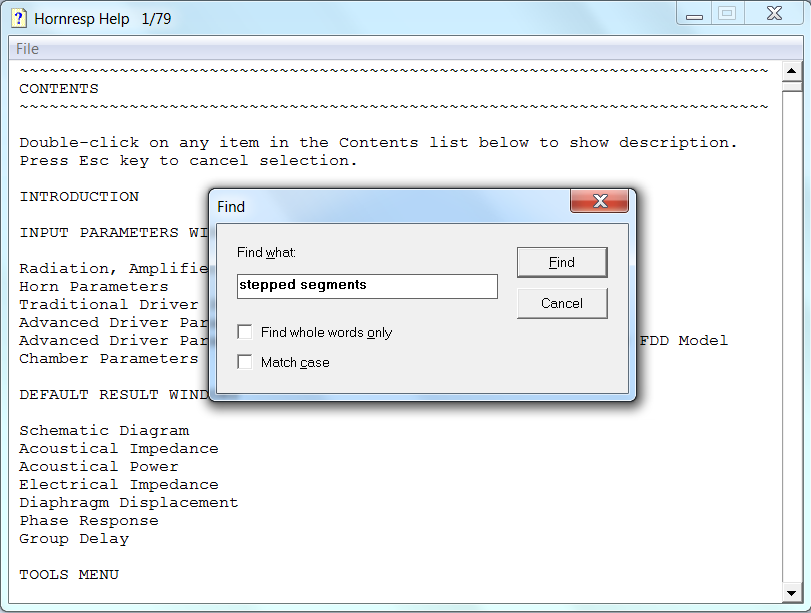Click the TOOLS MENU heading
This screenshot has height=613, width=811.
coord(69,575)
